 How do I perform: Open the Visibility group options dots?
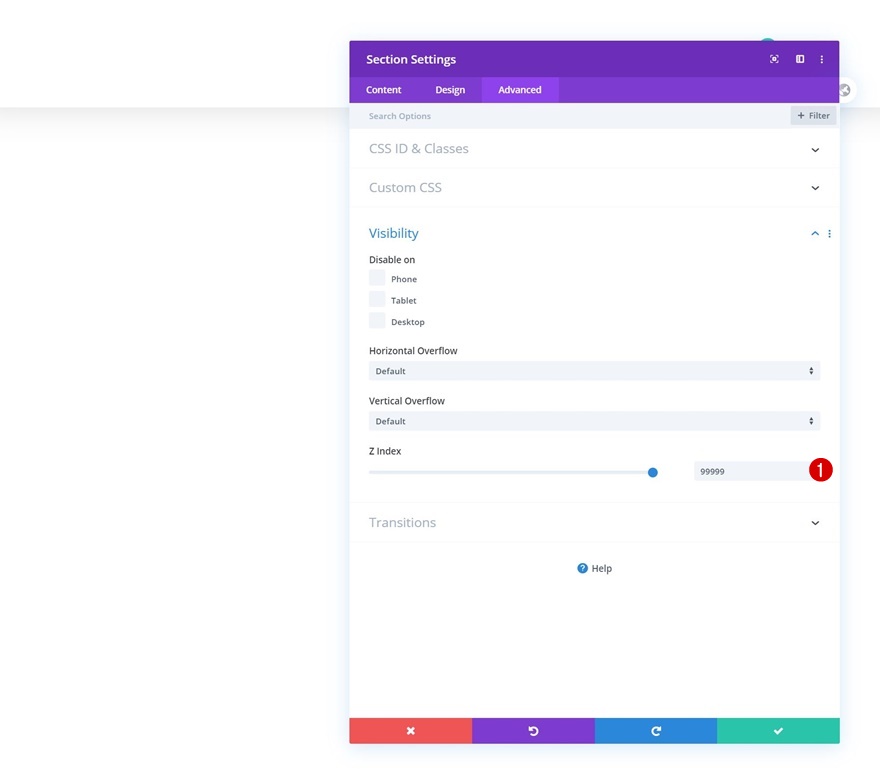[829, 233]
